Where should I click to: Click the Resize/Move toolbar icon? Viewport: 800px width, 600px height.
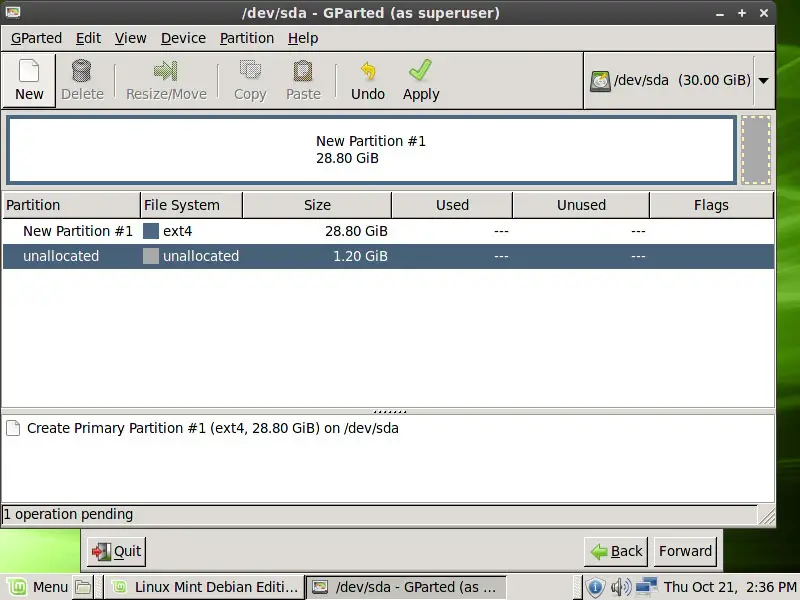(166, 71)
